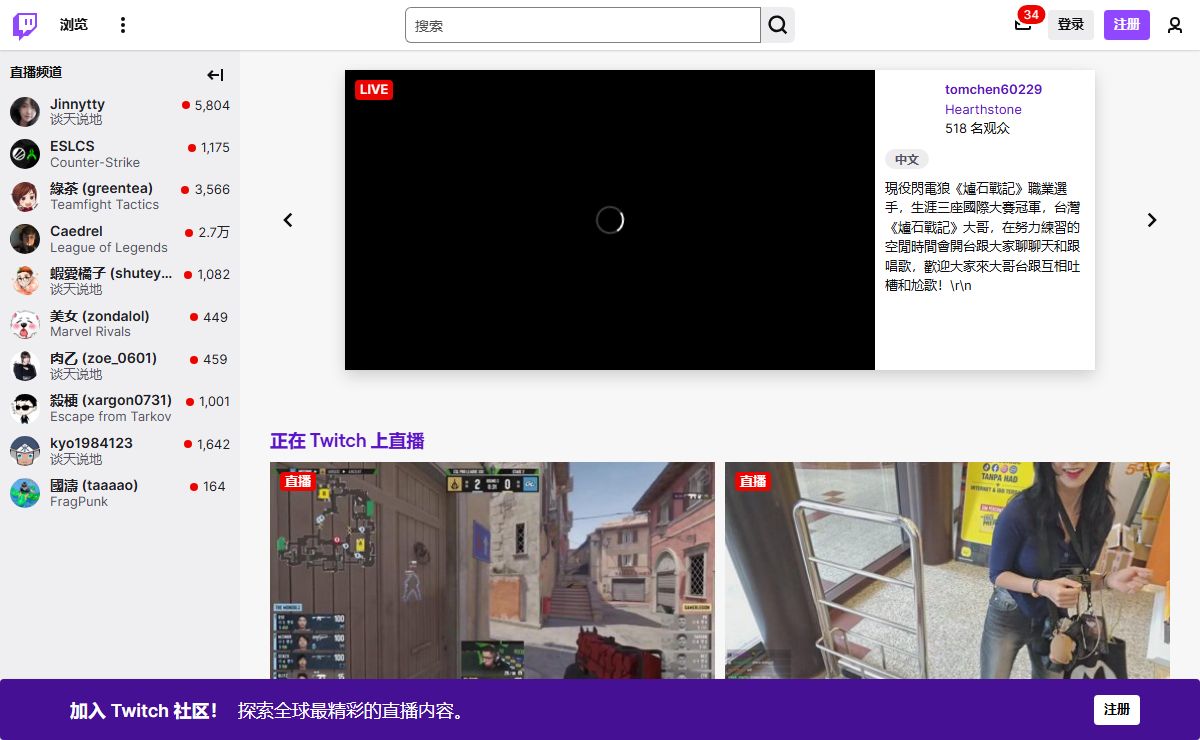Image resolution: width=1200 pixels, height=740 pixels.
Task: Open the Hearthstone game link
Action: pyautogui.click(x=983, y=109)
